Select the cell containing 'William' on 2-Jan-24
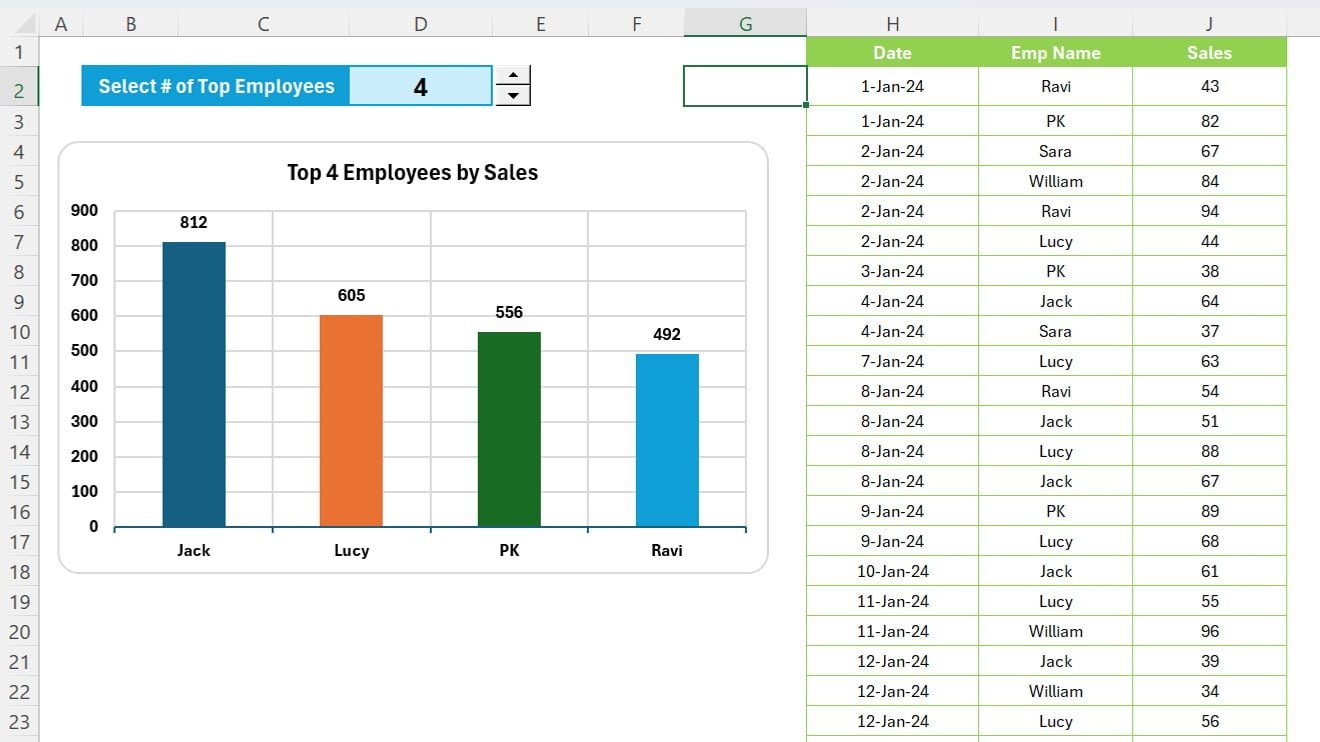Viewport: 1320px width, 742px height. [x=1054, y=181]
